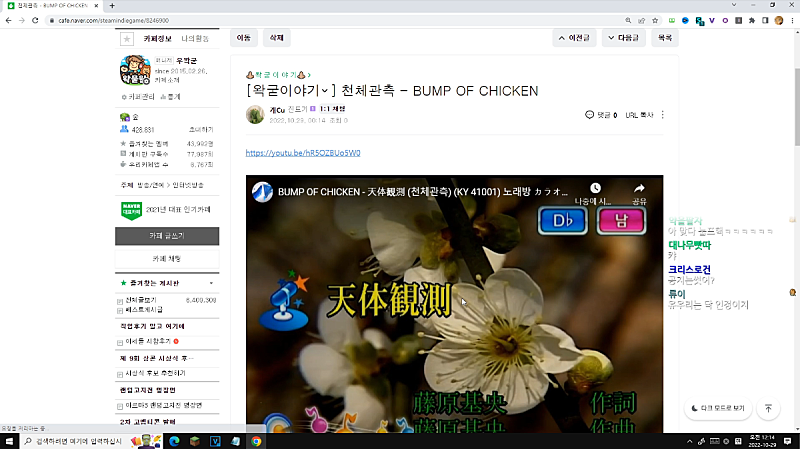The width and height of the screenshot is (800, 449).
Task: Click the 초대하기 invite link
Action: 201,130
